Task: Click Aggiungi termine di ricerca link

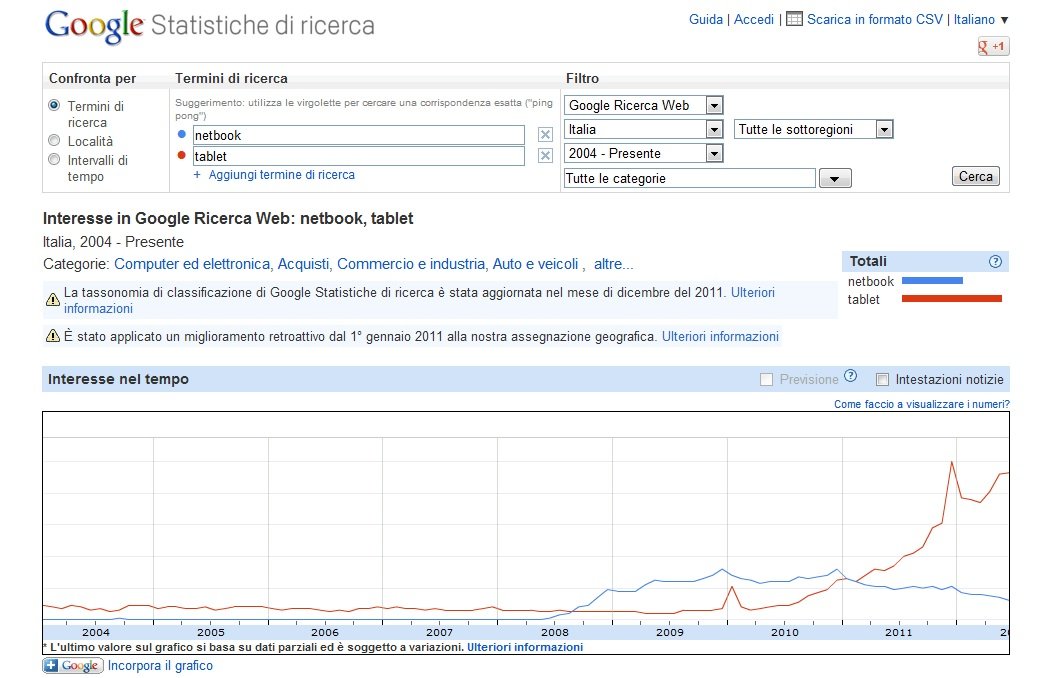Action: point(281,174)
